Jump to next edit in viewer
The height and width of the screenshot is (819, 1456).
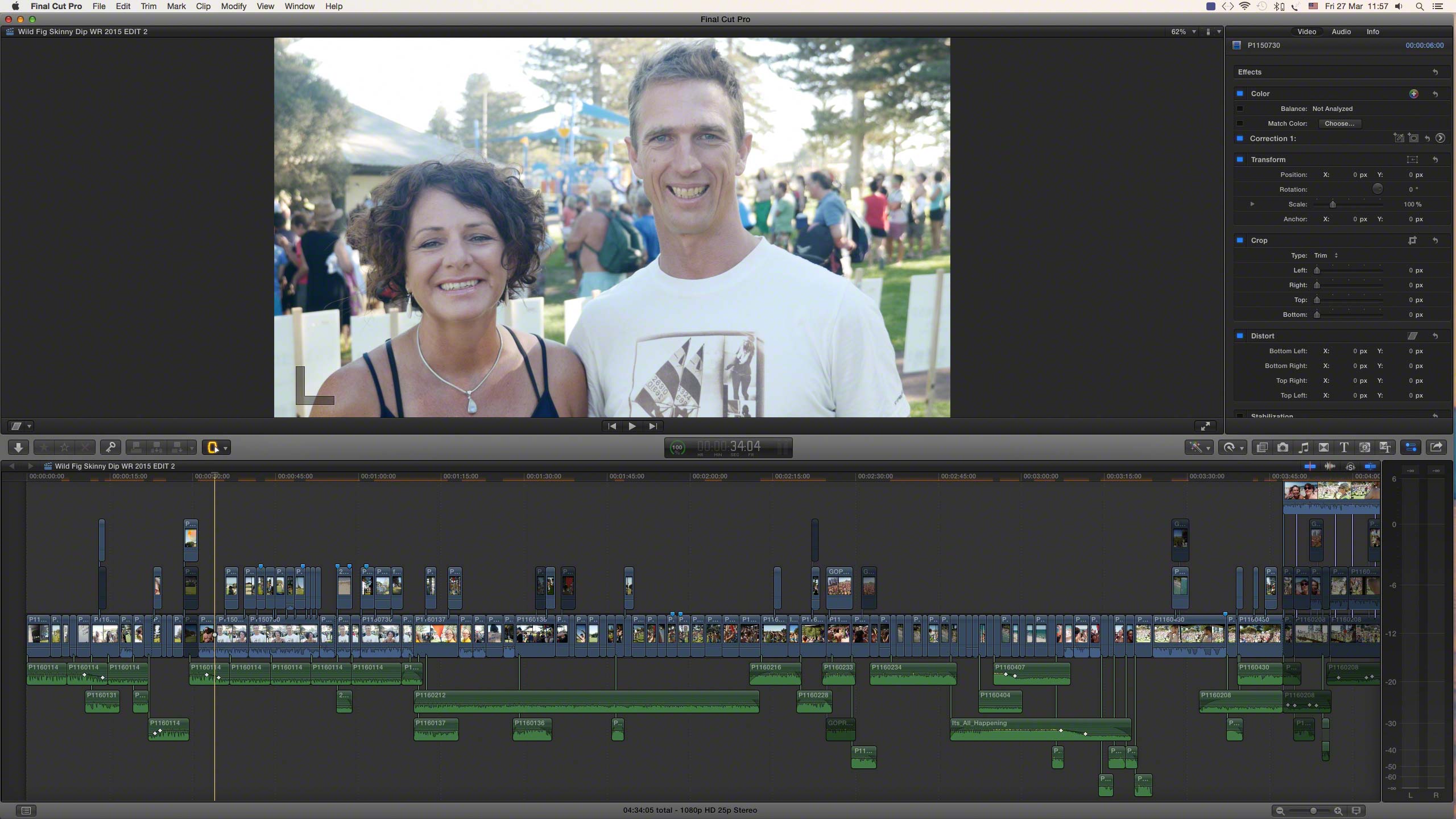[x=653, y=426]
